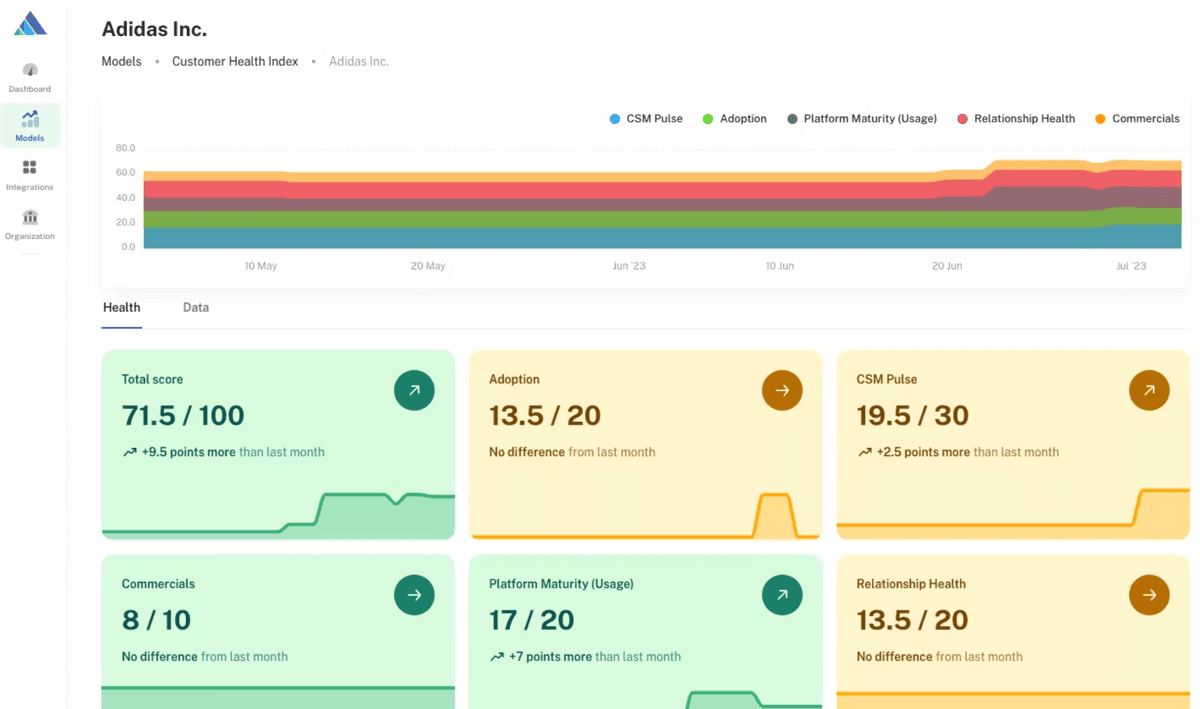Click the 19.5 / 30 score

pyautogui.click(x=913, y=415)
